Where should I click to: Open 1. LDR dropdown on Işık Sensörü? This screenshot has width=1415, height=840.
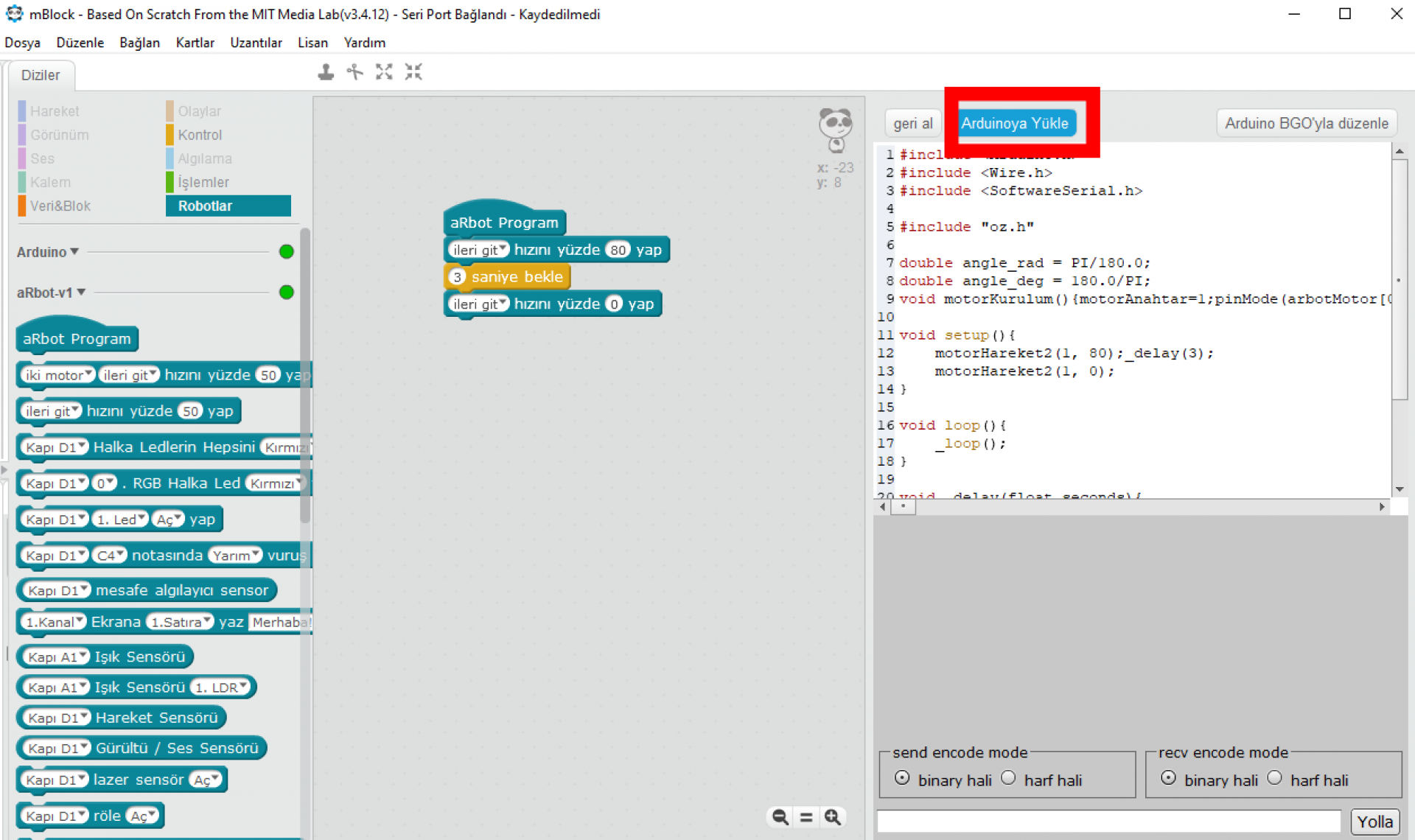click(221, 687)
